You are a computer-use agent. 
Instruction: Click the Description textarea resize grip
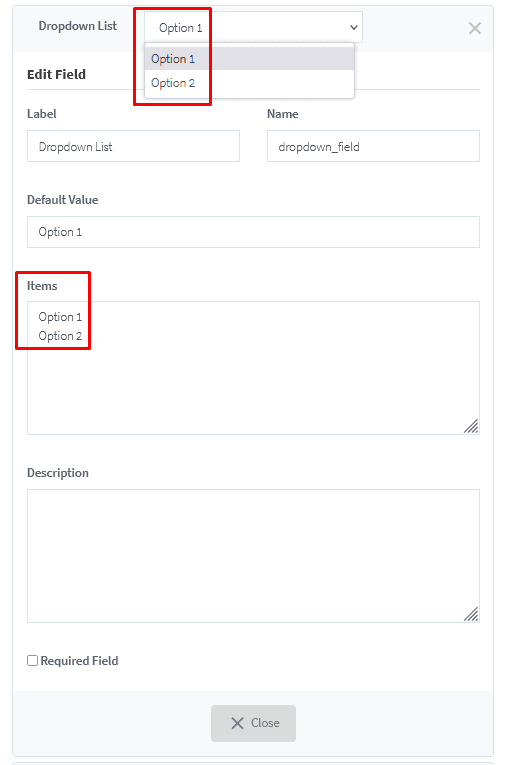click(x=471, y=614)
